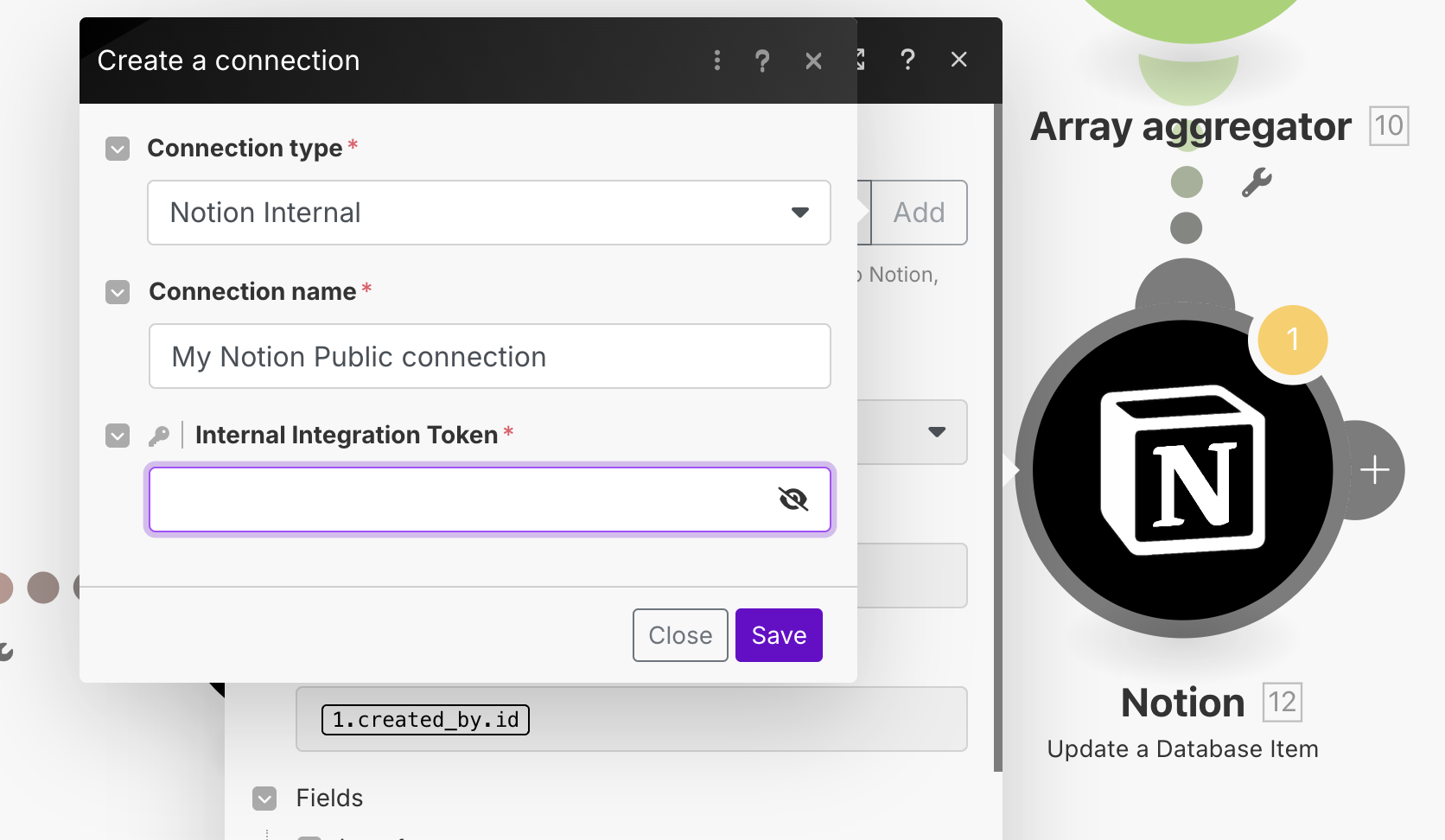Collapse the Connection type field chevron

coord(118,149)
